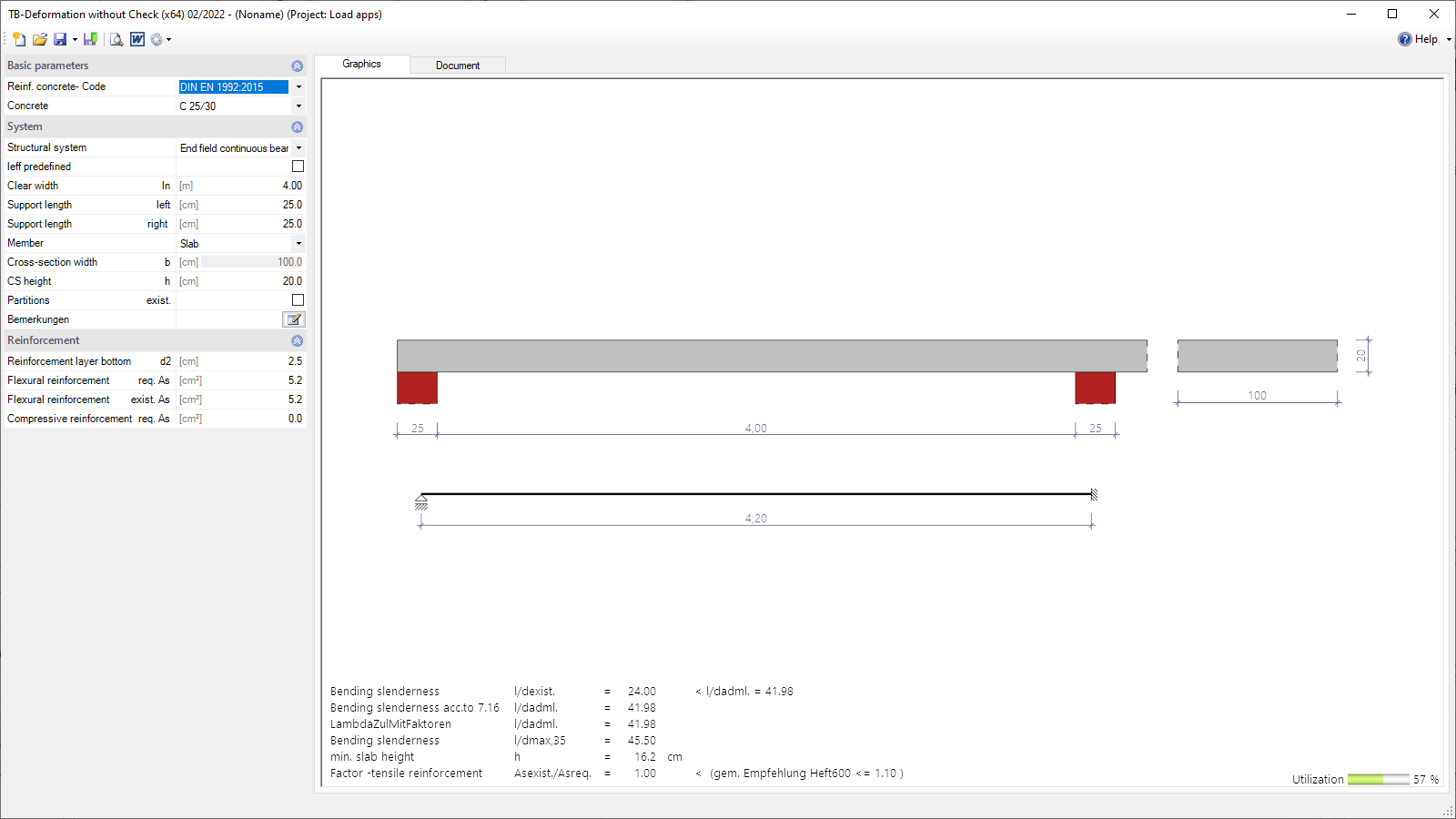
Task: Collapse the System section
Action: point(297,126)
